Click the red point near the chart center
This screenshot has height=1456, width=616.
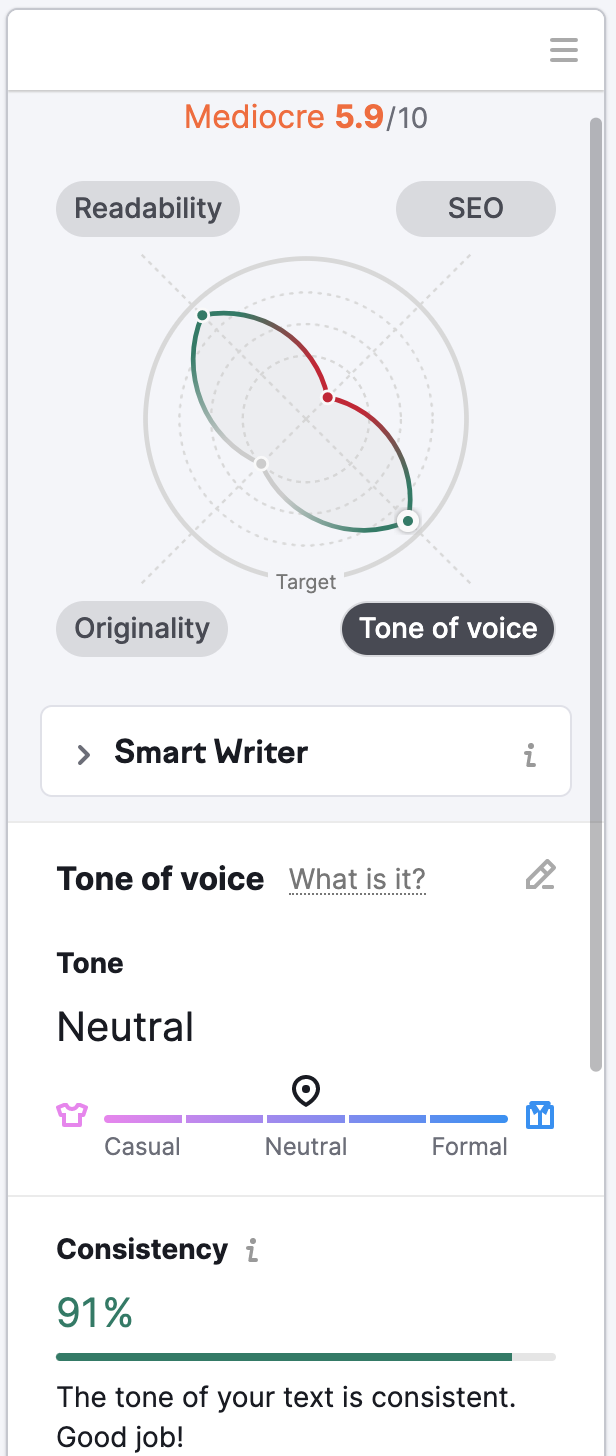(327, 397)
